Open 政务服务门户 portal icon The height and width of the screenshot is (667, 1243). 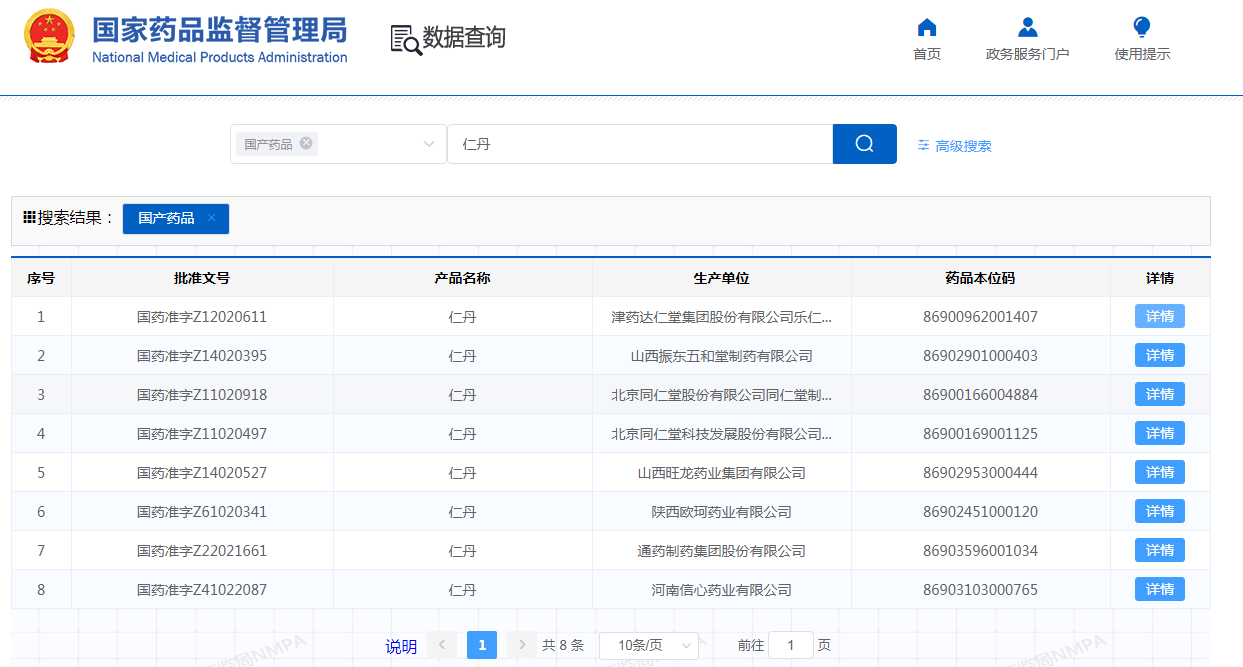1027,28
